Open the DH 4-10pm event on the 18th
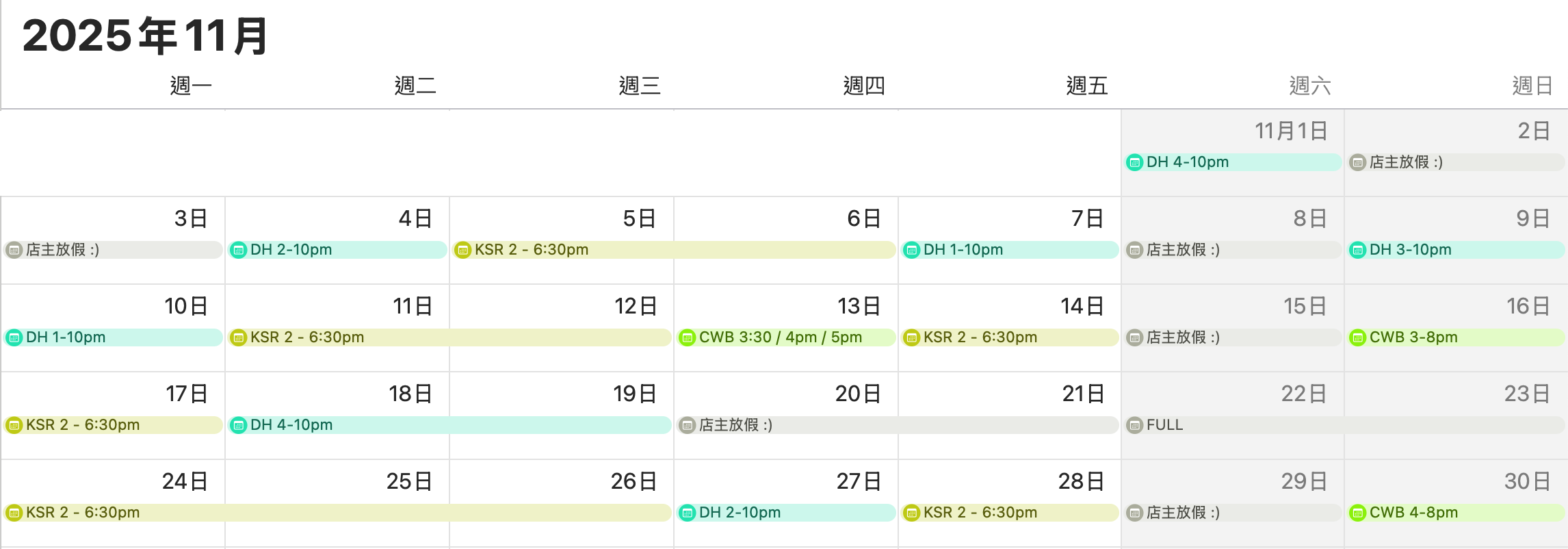Viewport: 1568px width, 549px height. click(291, 425)
